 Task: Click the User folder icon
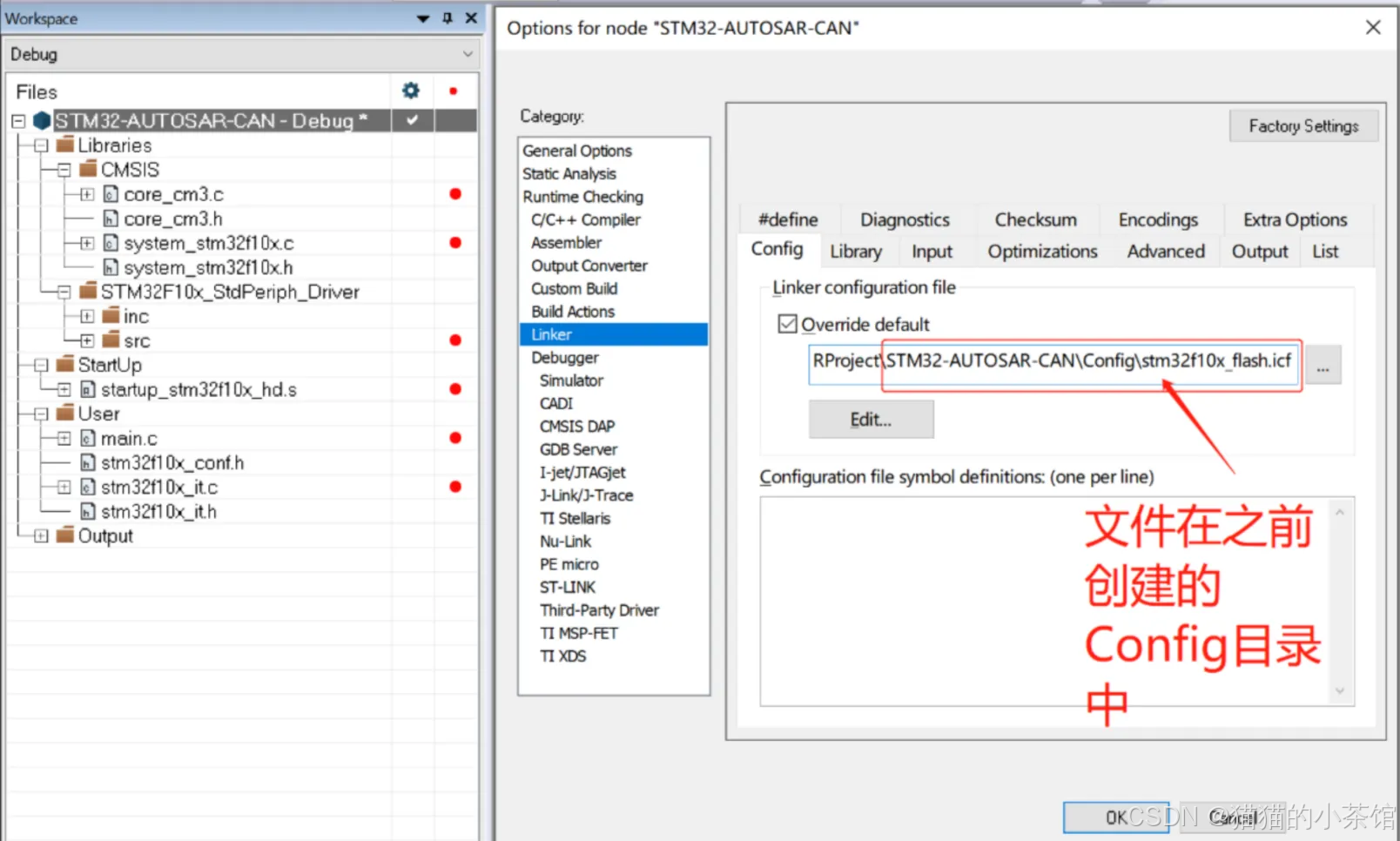(64, 413)
